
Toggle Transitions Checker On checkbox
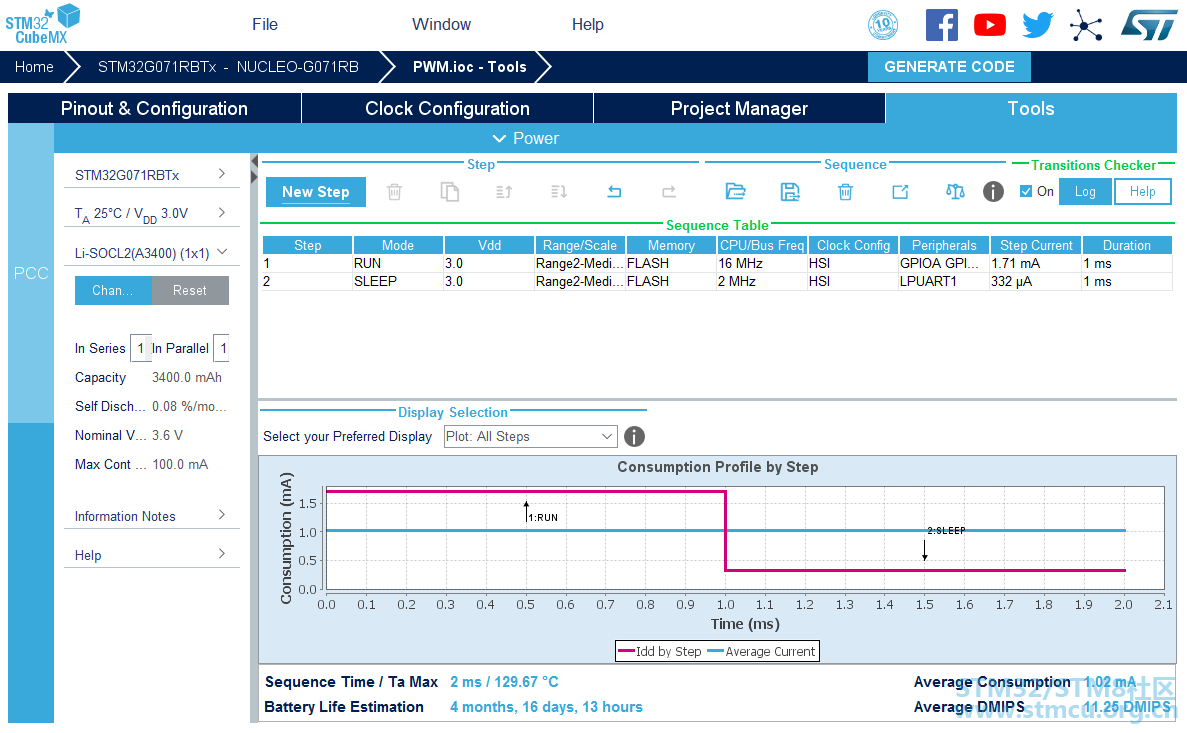point(1026,192)
